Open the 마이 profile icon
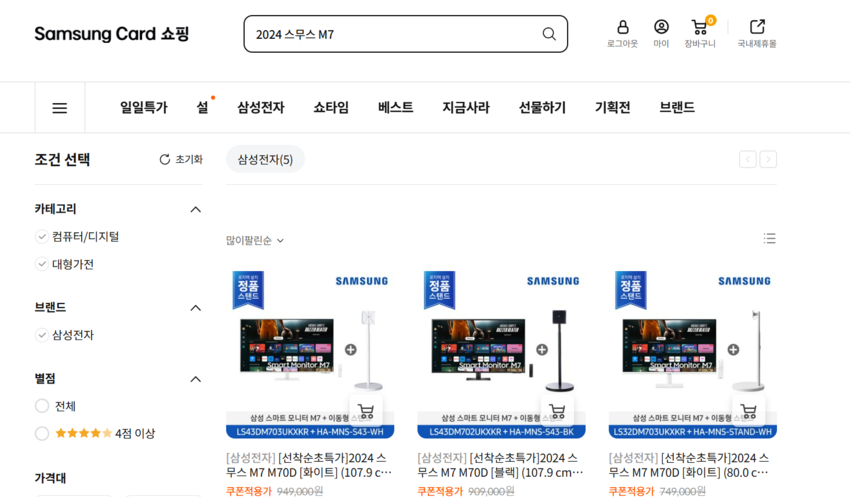 [661, 27]
